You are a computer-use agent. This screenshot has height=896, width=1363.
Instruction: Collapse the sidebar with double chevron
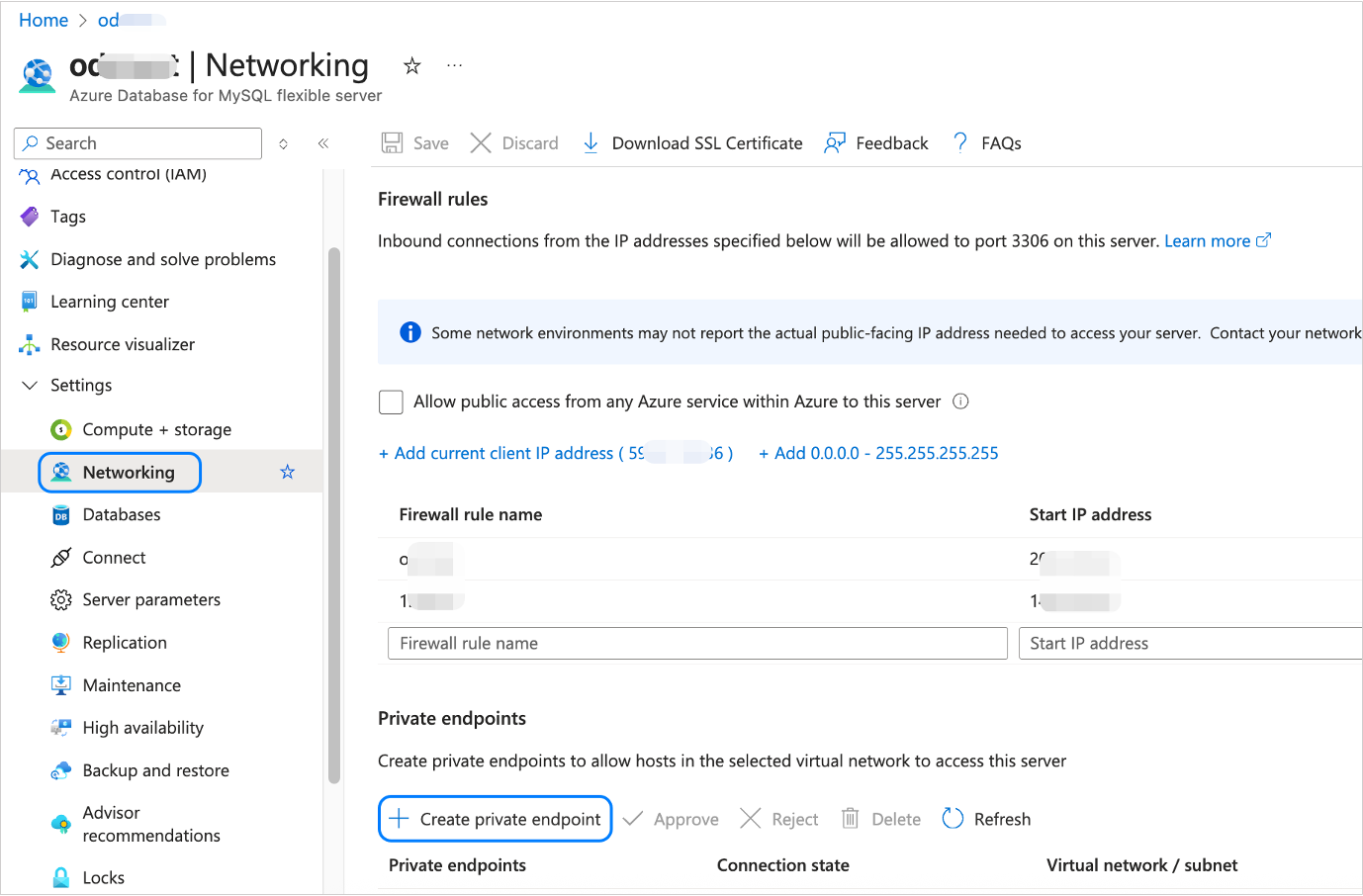pyautogui.click(x=323, y=143)
